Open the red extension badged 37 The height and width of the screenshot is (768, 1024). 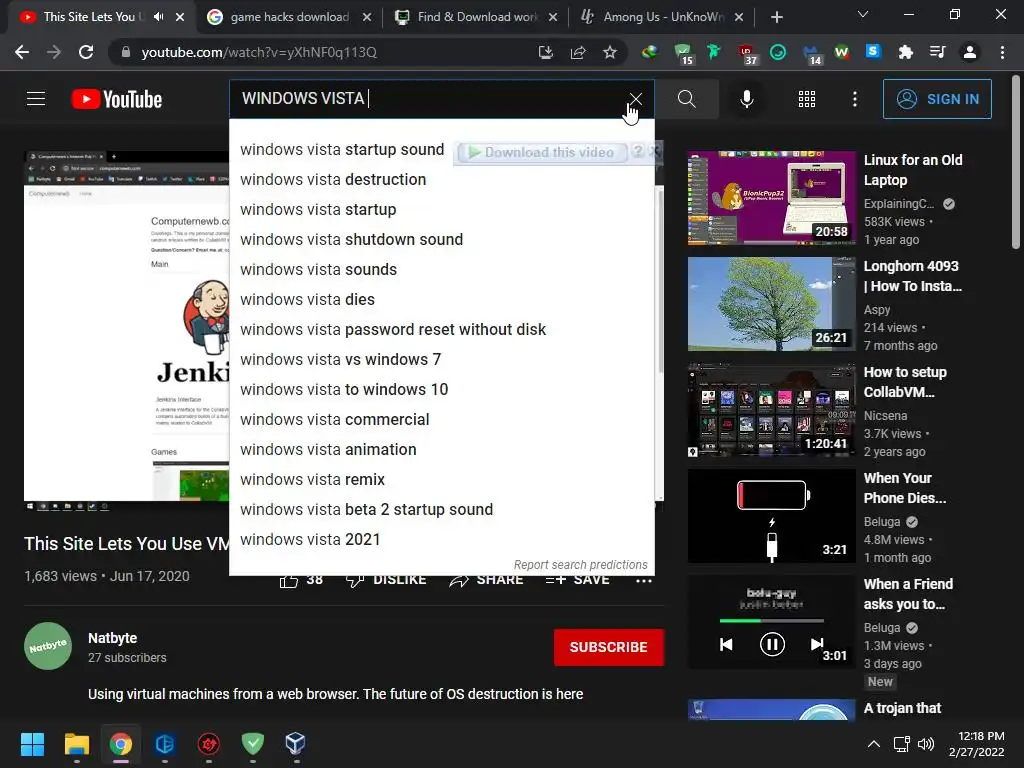click(x=746, y=54)
